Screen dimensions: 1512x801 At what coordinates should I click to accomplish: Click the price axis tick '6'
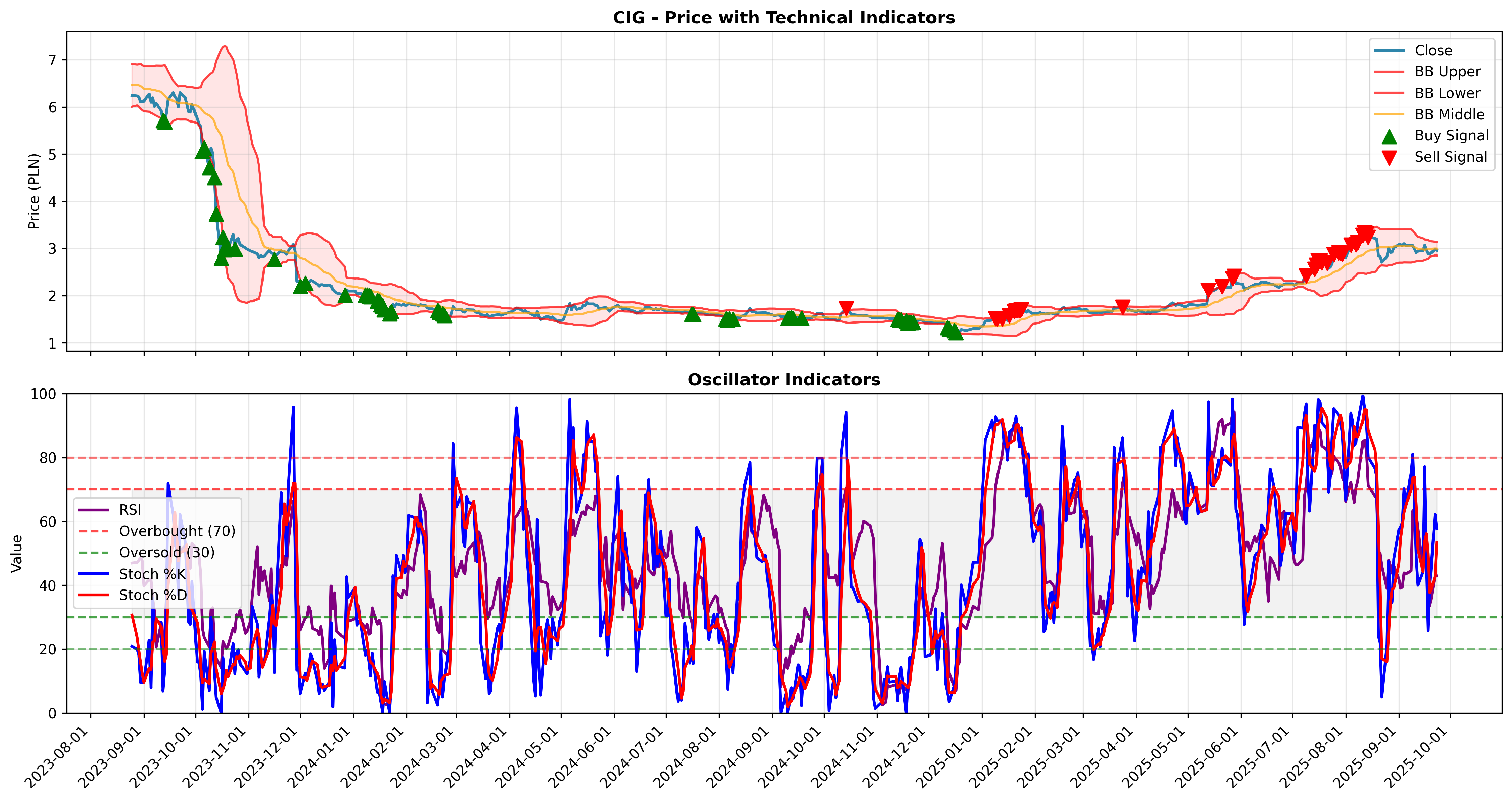(53, 108)
